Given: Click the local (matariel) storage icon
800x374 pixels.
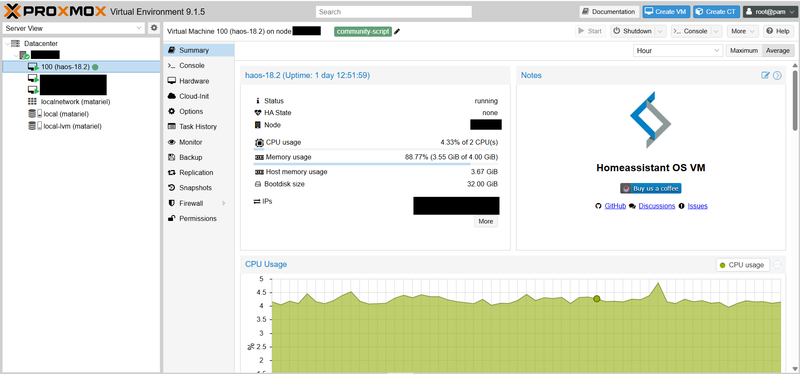Looking at the screenshot, I should pyautogui.click(x=35, y=114).
